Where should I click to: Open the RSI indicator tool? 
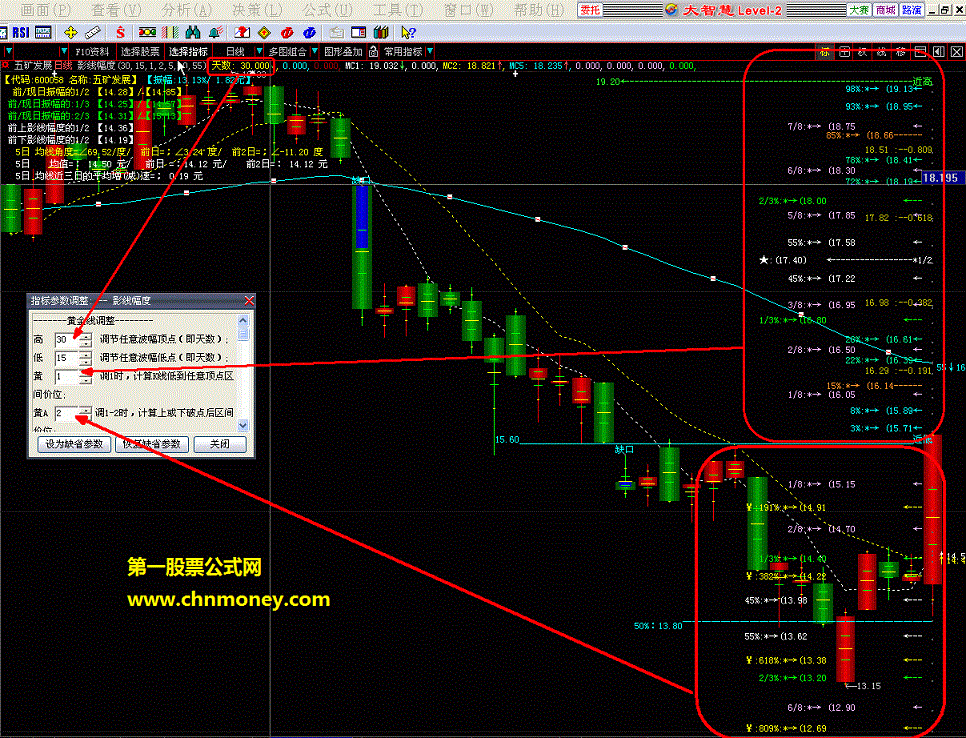click(20, 32)
